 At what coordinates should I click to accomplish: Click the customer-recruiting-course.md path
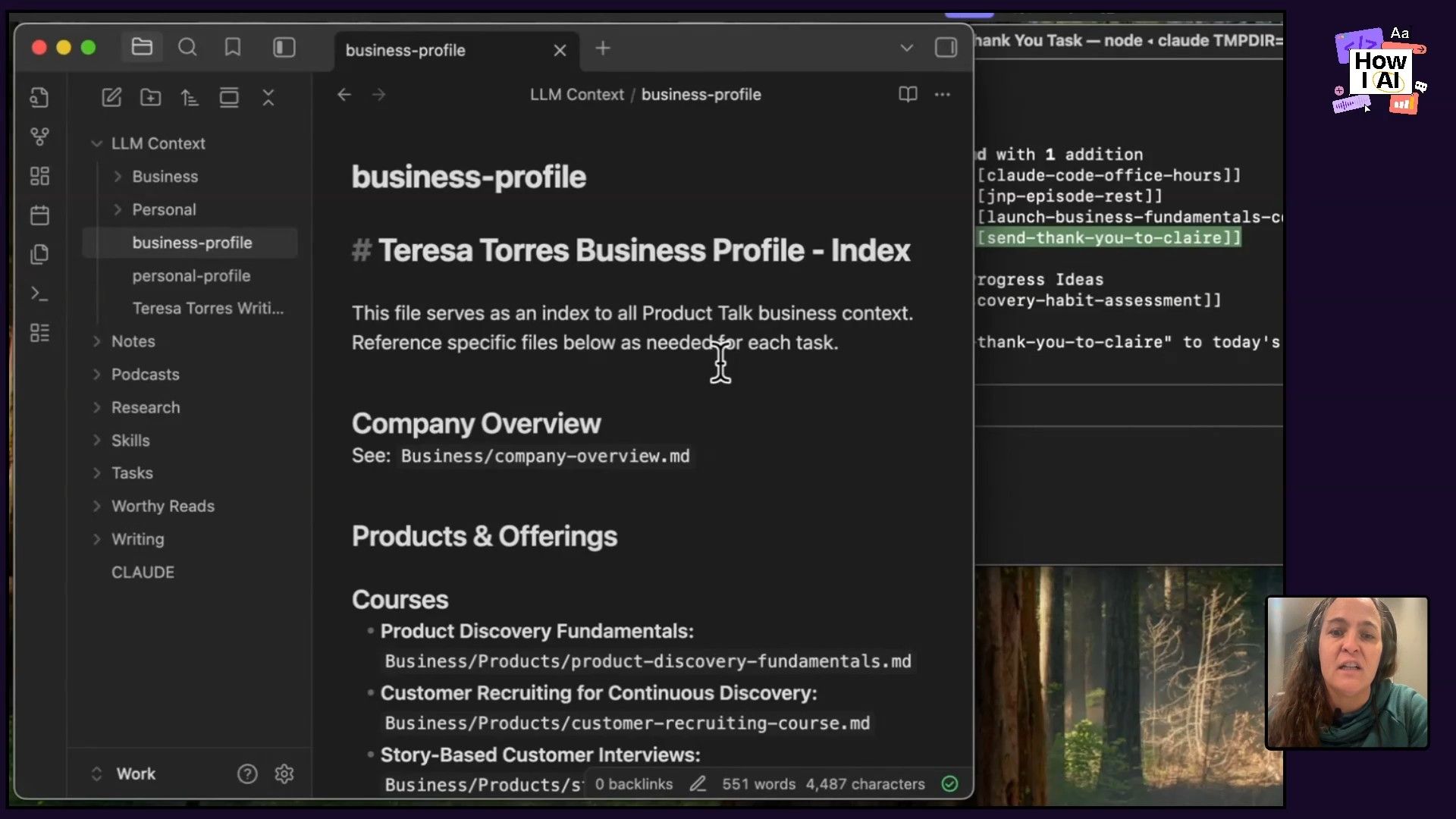coord(627,723)
